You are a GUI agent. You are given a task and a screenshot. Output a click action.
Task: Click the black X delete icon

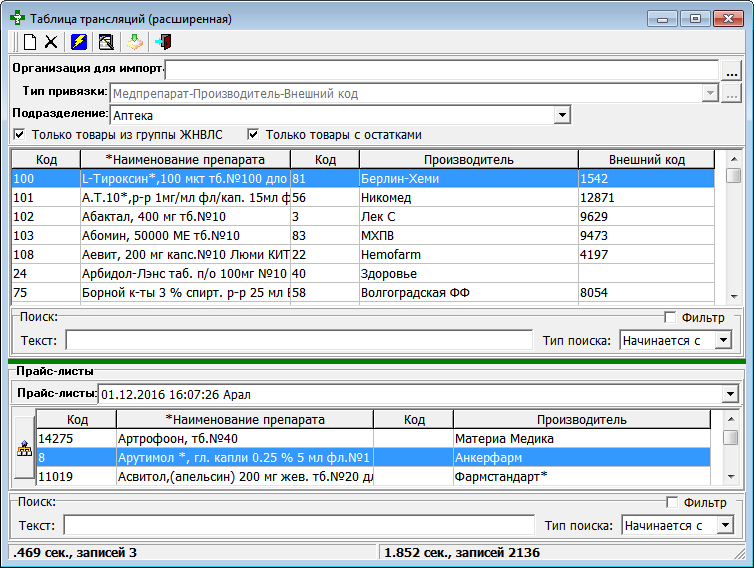(x=51, y=42)
